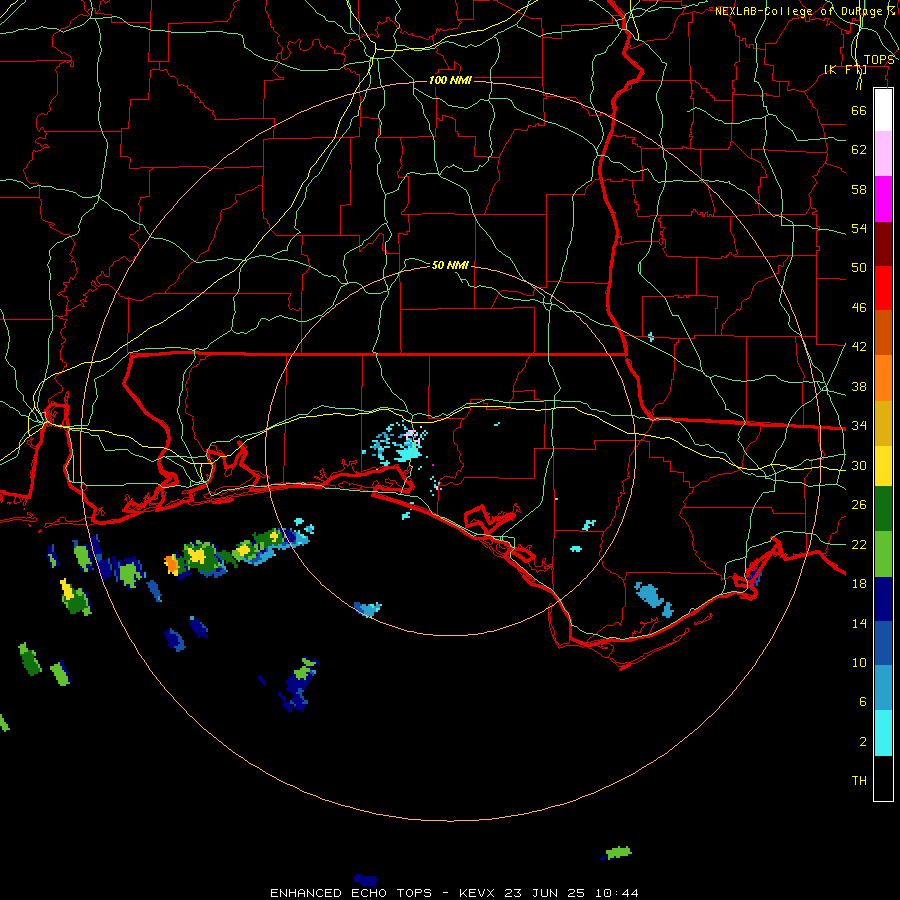The width and height of the screenshot is (900, 900).
Task: Click the legend value '42'
Action: [x=859, y=347]
